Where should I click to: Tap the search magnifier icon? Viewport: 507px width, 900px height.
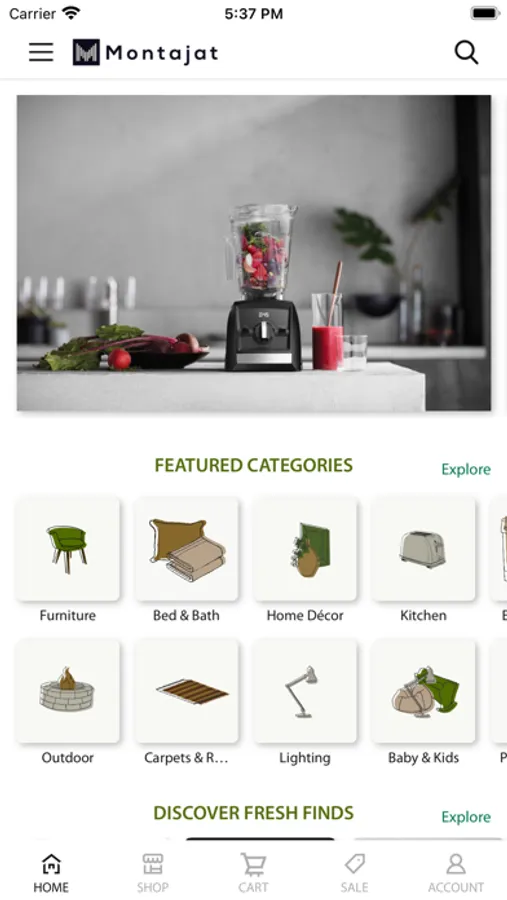(x=466, y=52)
